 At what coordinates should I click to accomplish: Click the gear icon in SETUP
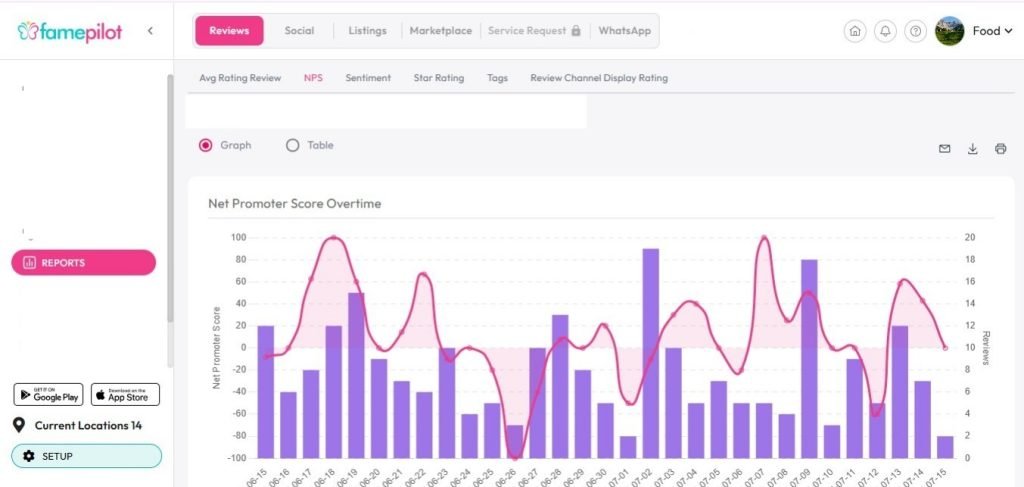tap(29, 456)
